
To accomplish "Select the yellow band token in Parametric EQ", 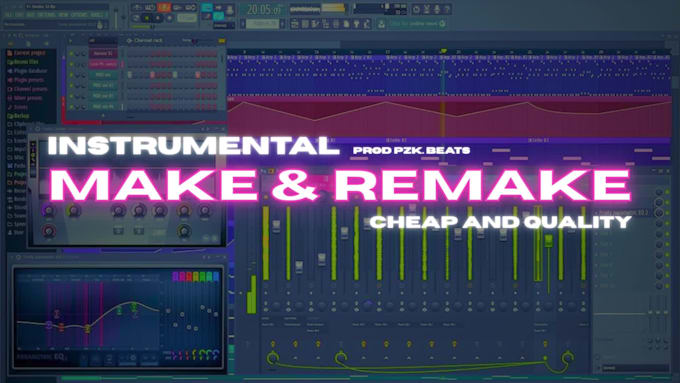I will [x=88, y=329].
